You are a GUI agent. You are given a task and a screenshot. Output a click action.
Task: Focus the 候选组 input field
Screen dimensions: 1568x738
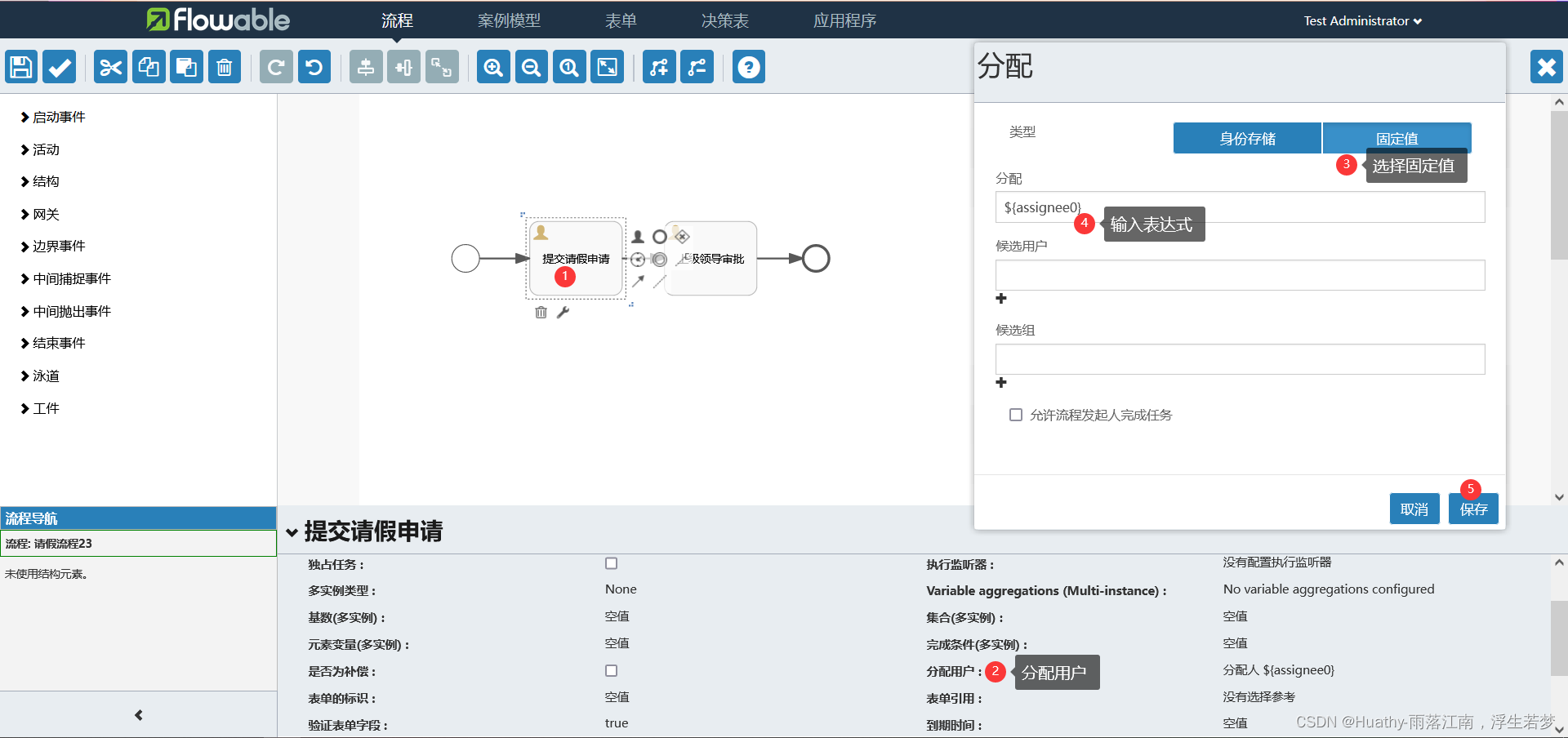[1240, 359]
